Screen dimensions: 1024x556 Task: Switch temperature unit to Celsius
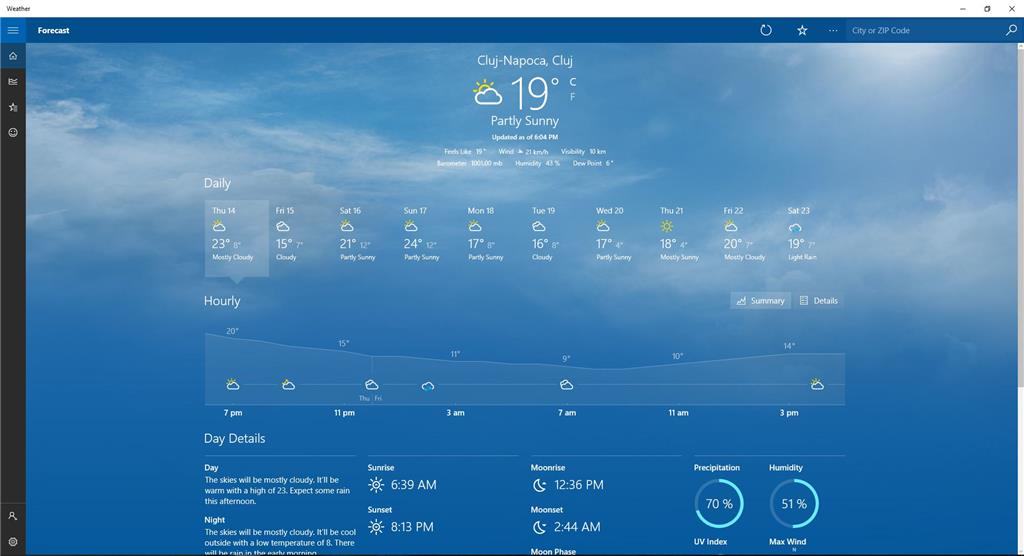[x=573, y=82]
